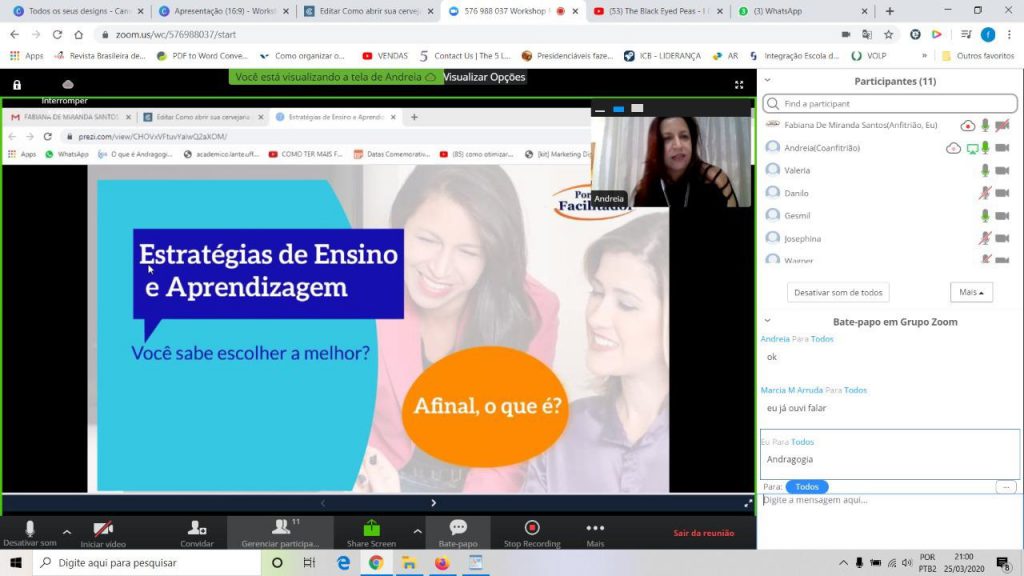1024x576 pixels.
Task: Open the Mais dropdown under participants list
Action: click(971, 292)
